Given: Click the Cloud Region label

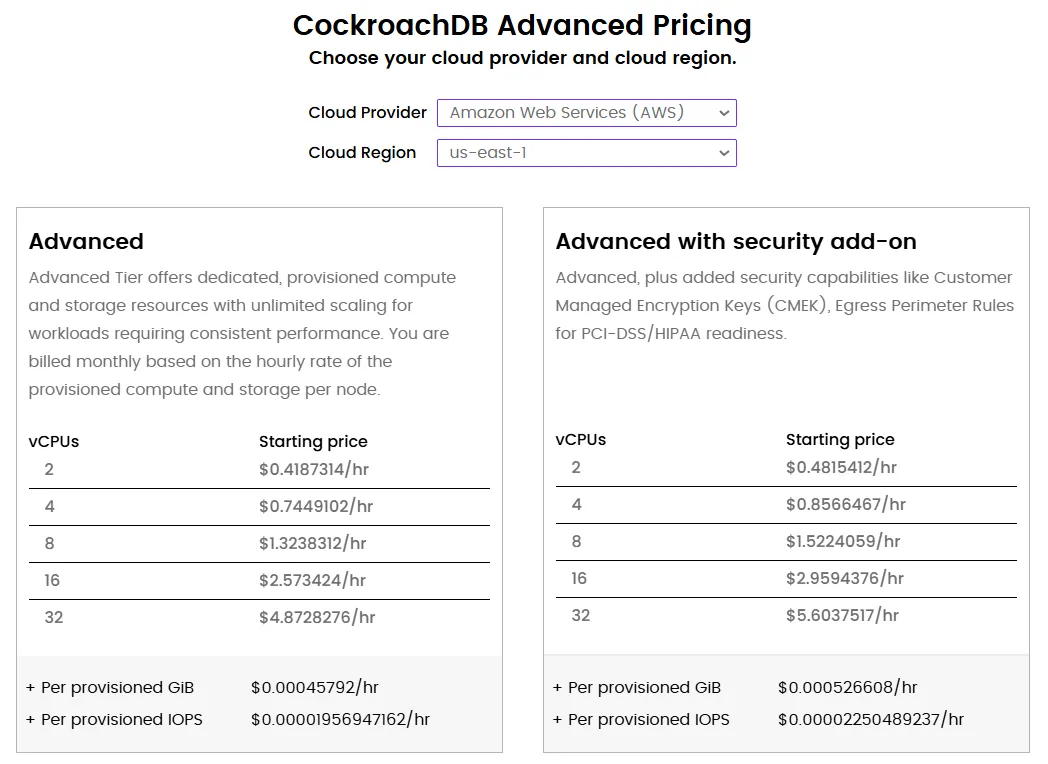Looking at the screenshot, I should tap(362, 153).
